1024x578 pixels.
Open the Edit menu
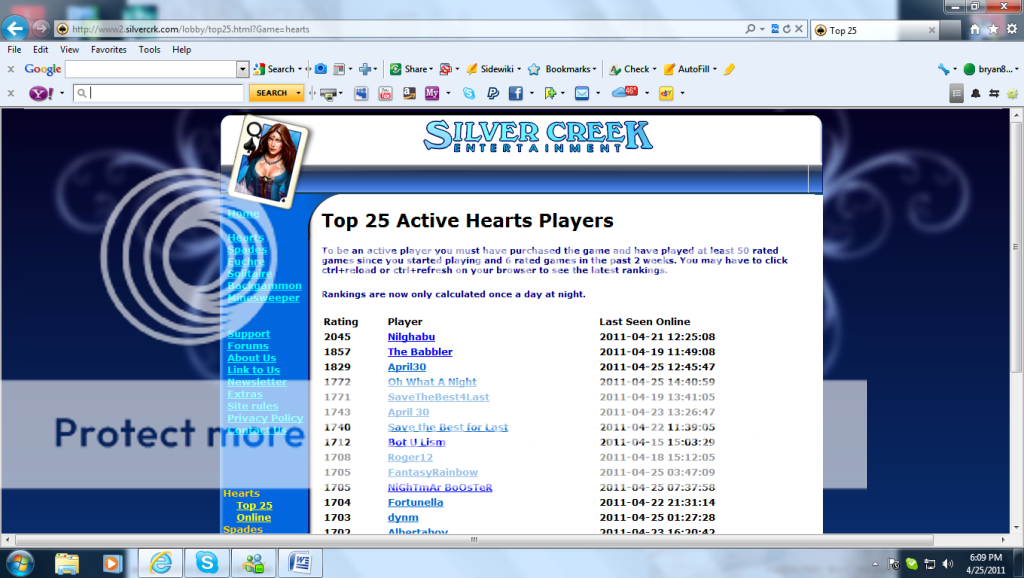tap(40, 50)
